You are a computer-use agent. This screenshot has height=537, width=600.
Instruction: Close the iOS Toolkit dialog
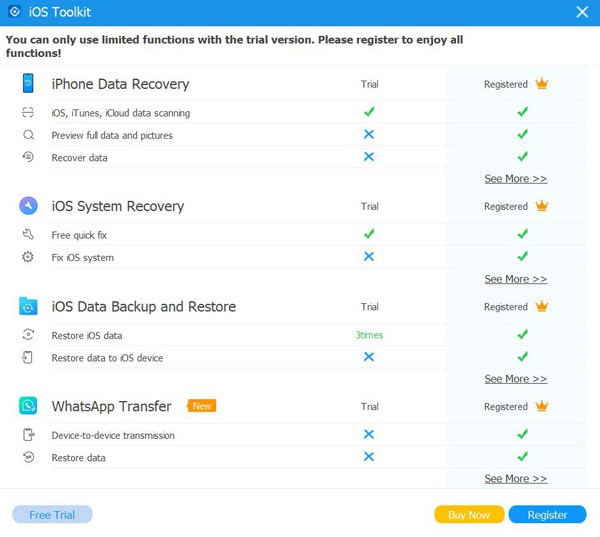(582, 12)
